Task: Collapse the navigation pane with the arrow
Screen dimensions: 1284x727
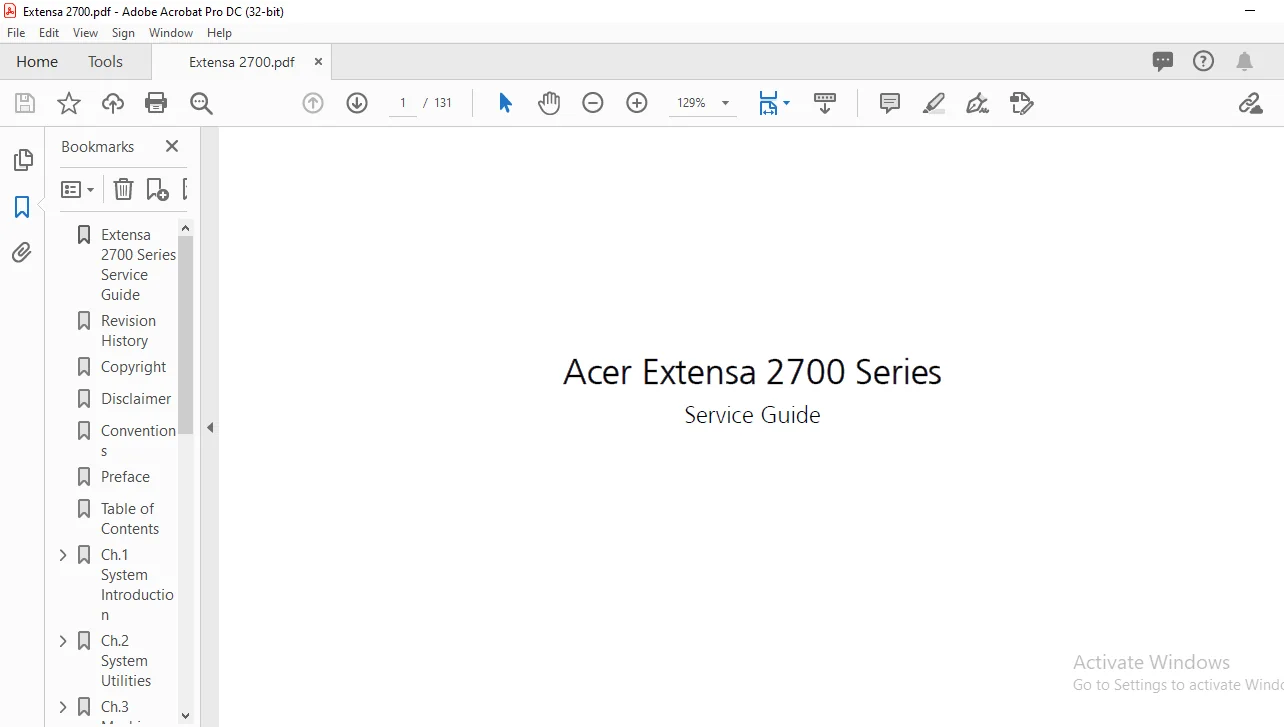Action: [x=210, y=427]
